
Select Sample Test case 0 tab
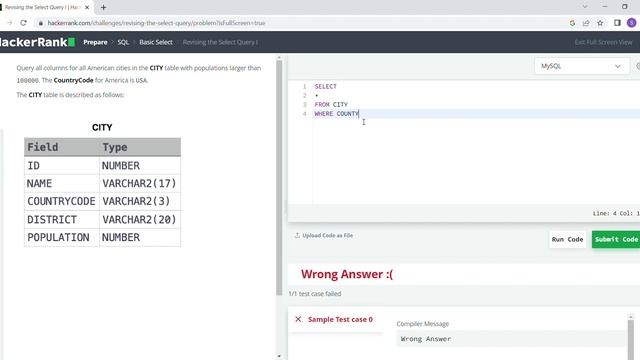click(x=340, y=319)
